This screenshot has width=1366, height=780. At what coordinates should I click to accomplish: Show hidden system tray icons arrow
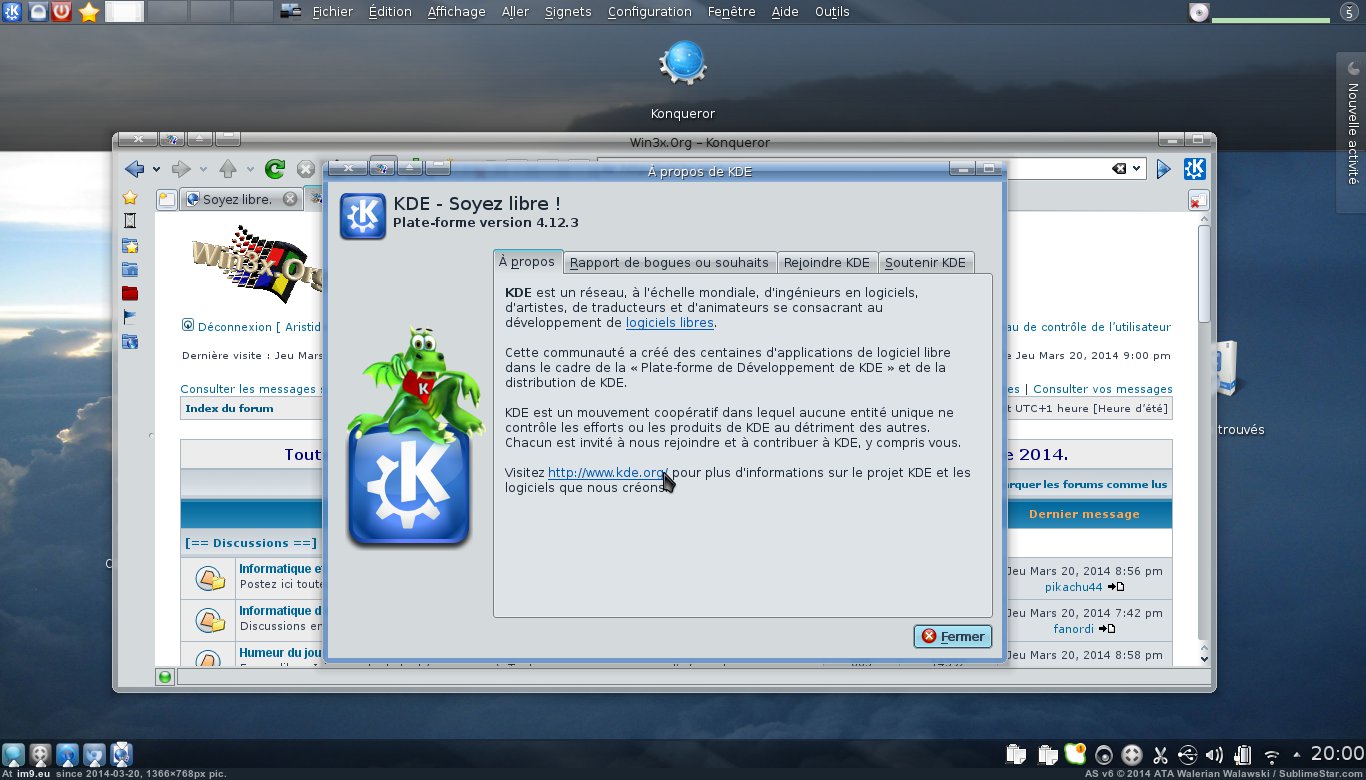tap(1297, 755)
